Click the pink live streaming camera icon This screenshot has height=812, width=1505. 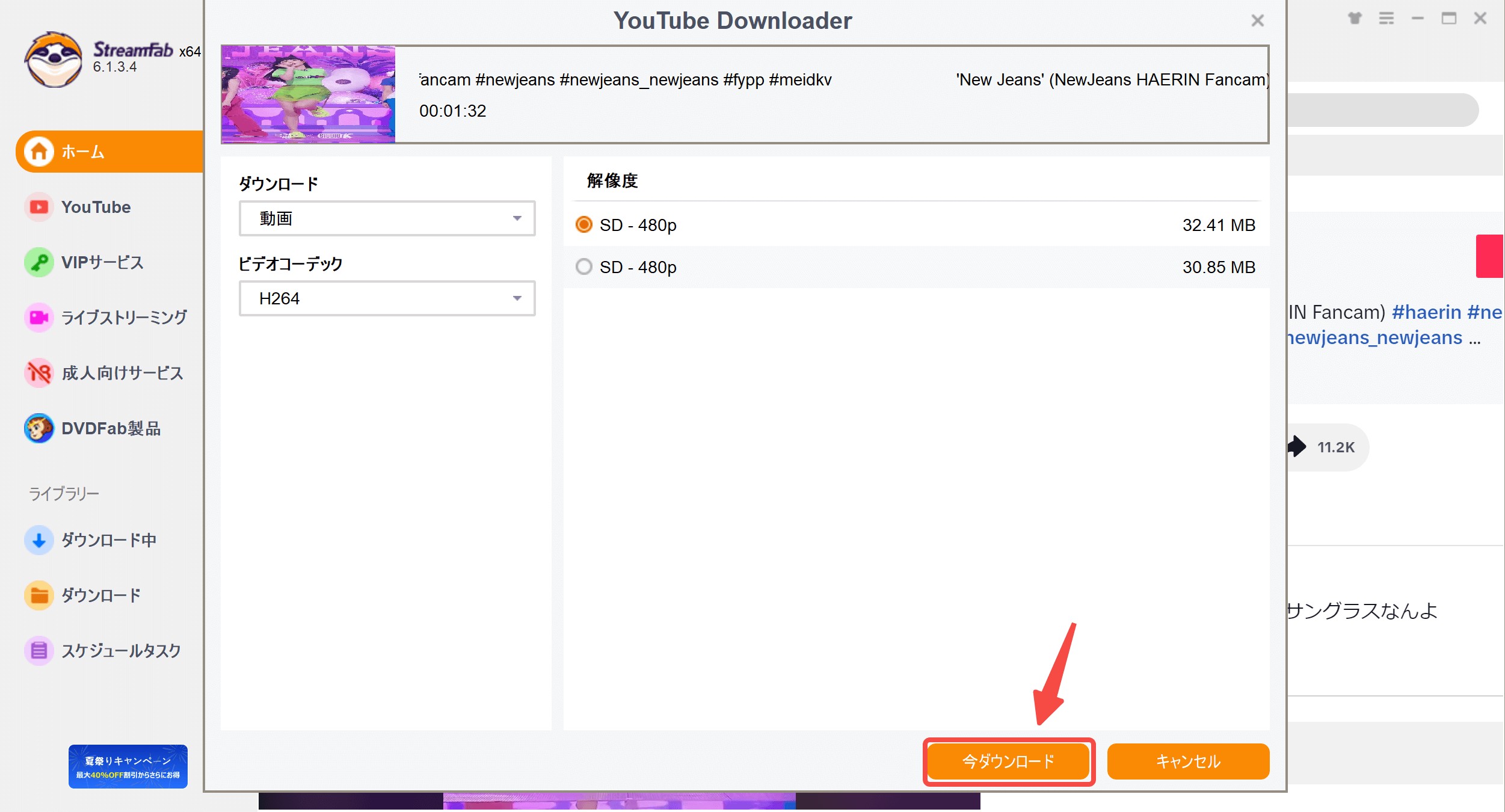[x=39, y=318]
